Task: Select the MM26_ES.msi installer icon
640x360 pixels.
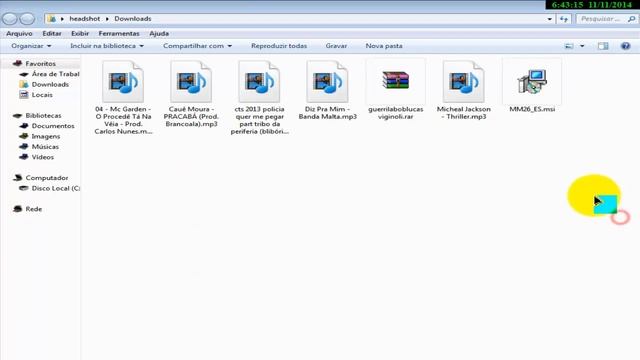Action: (532, 82)
